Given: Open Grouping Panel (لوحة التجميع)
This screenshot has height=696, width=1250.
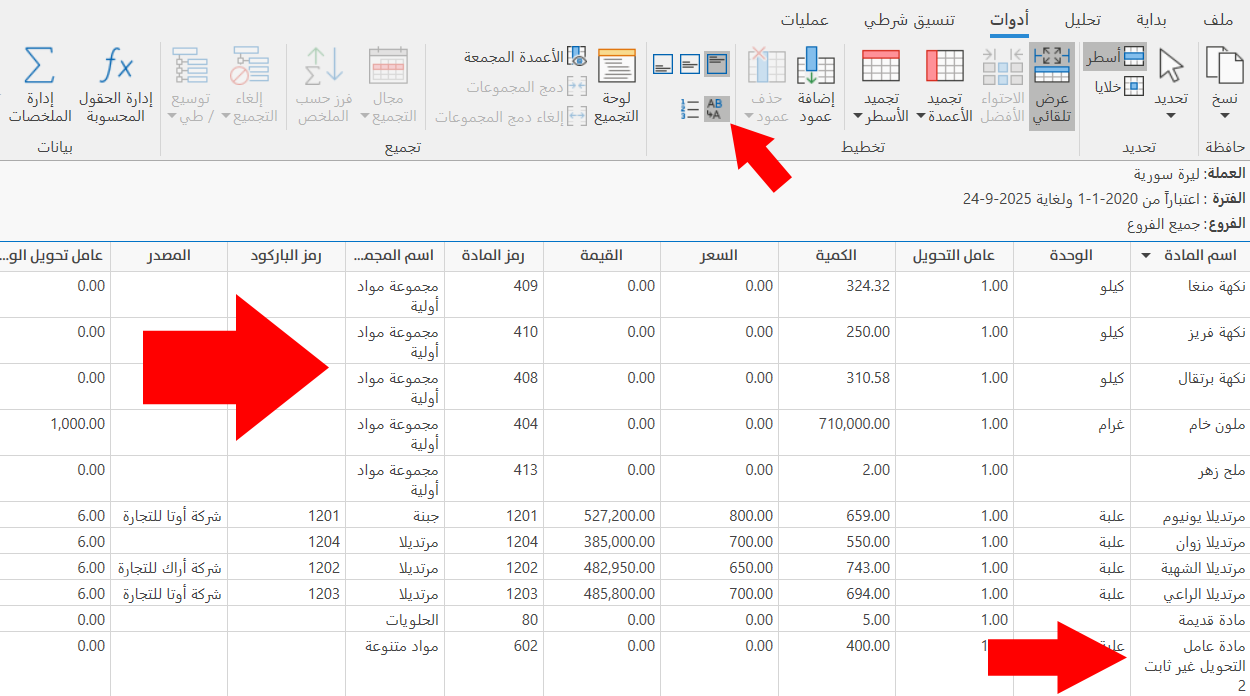Looking at the screenshot, I should coord(616,68).
